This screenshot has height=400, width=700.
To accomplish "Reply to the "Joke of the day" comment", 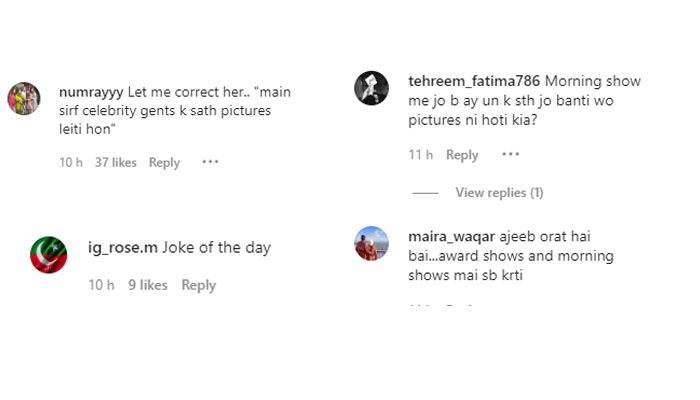I will point(198,285).
